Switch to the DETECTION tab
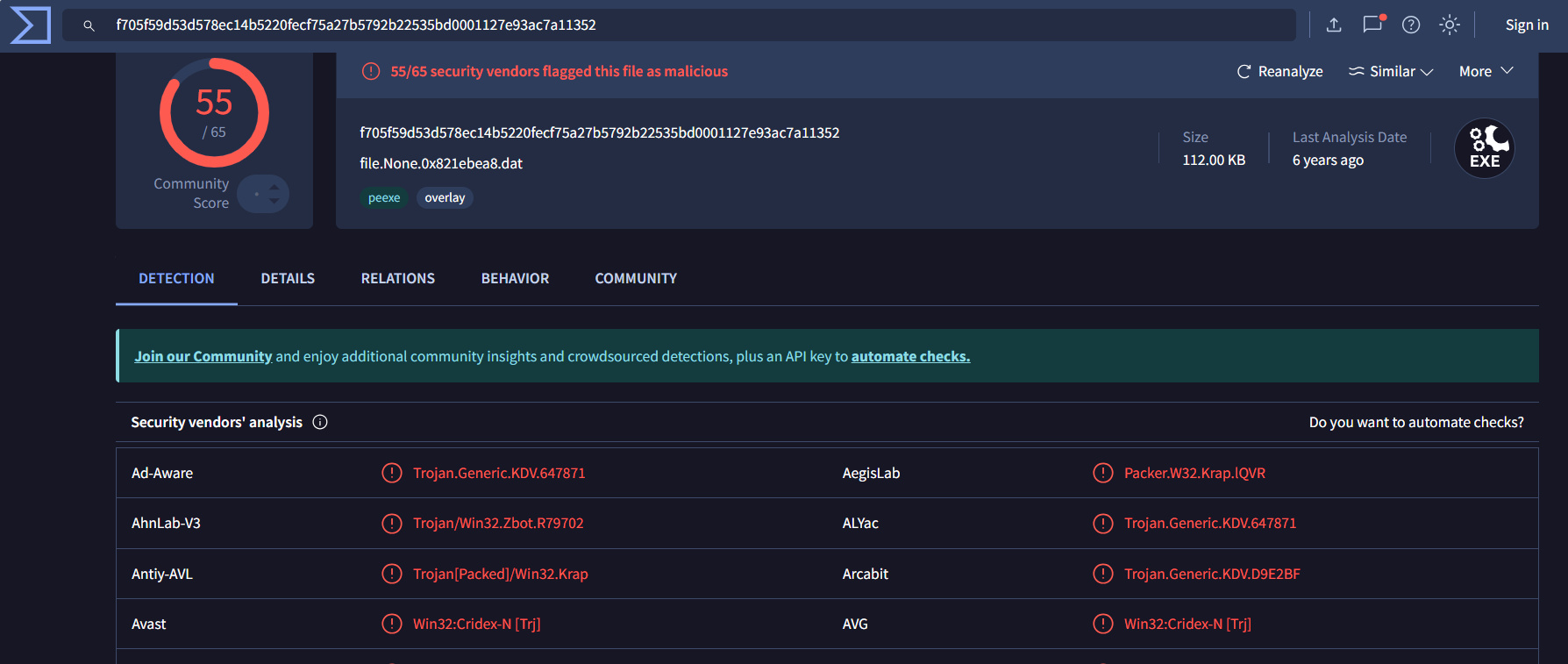Screen dimensions: 1568x664 pyautogui.click(x=176, y=278)
